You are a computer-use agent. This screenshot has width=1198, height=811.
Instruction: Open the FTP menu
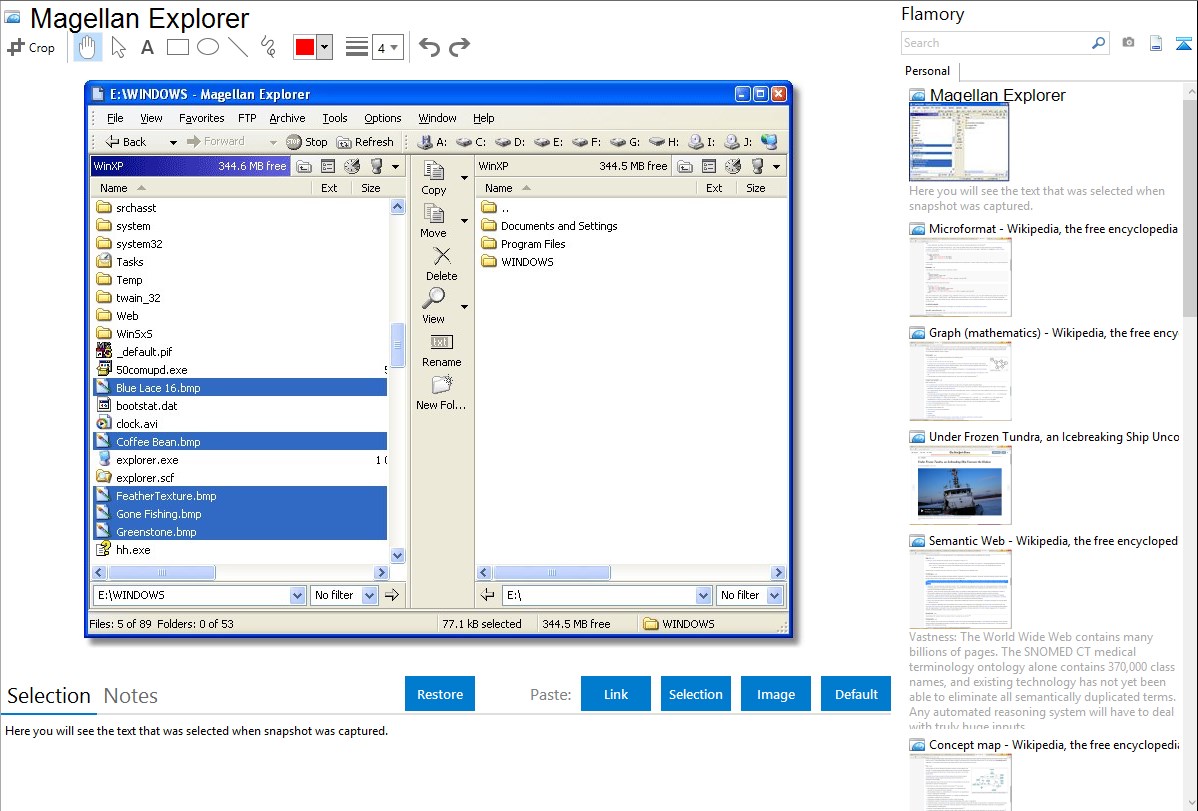click(x=247, y=118)
